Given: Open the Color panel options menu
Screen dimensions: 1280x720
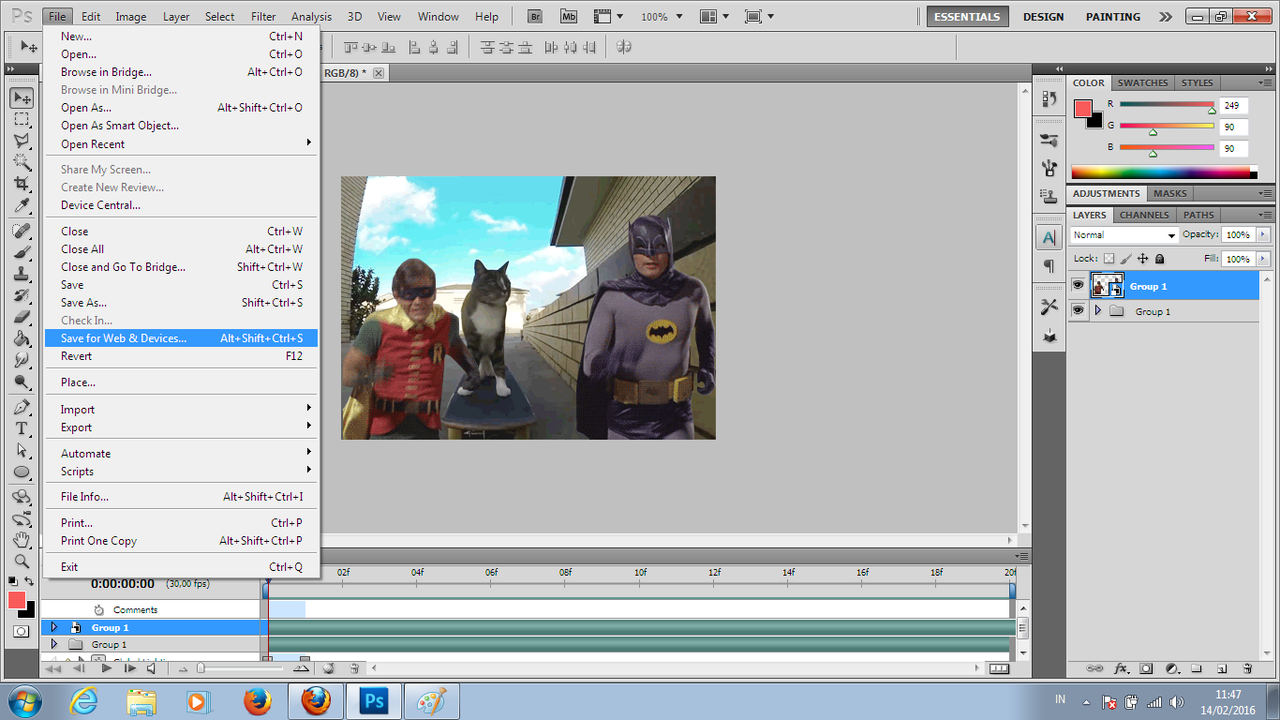Looking at the screenshot, I should pos(1267,83).
